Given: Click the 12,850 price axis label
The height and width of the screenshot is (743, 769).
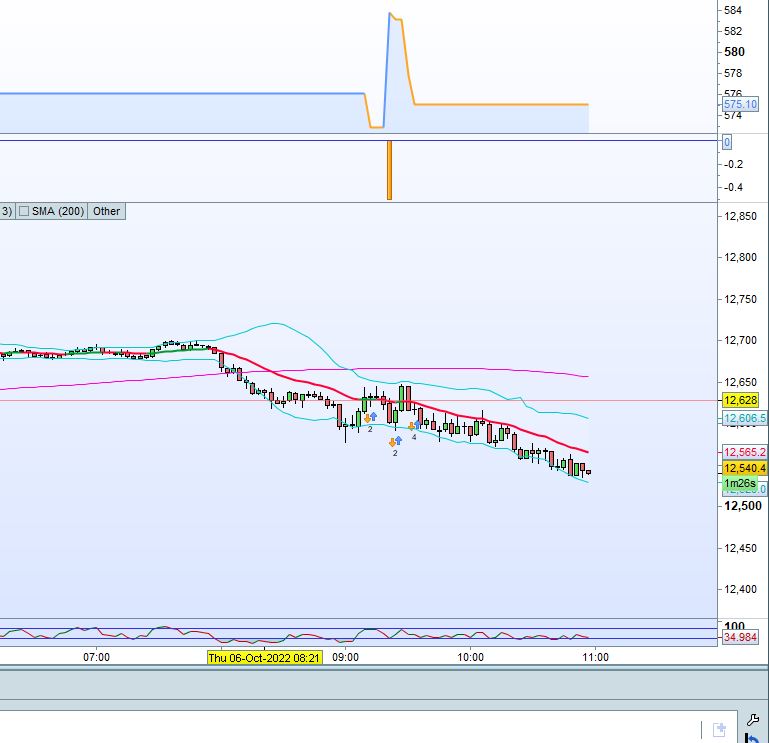Looking at the screenshot, I should click(x=741, y=216).
